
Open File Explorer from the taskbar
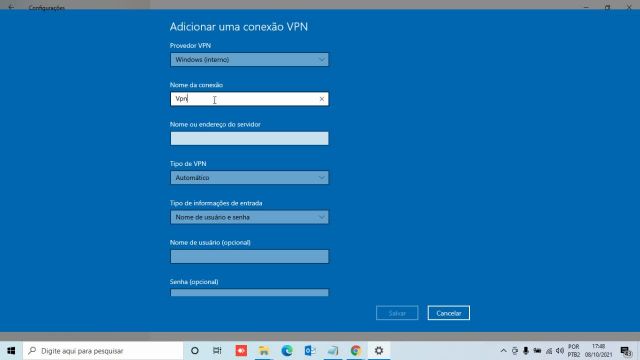point(264,351)
